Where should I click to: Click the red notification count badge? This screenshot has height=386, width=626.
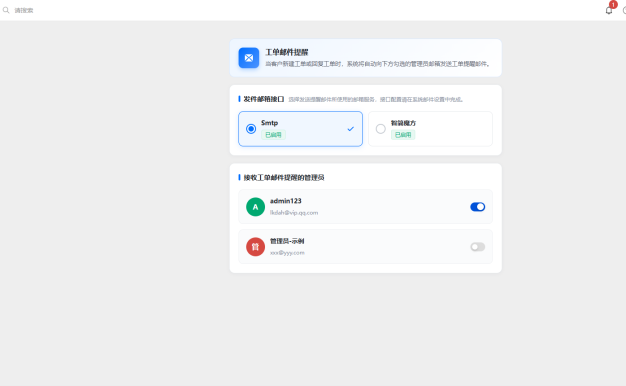(613, 4)
